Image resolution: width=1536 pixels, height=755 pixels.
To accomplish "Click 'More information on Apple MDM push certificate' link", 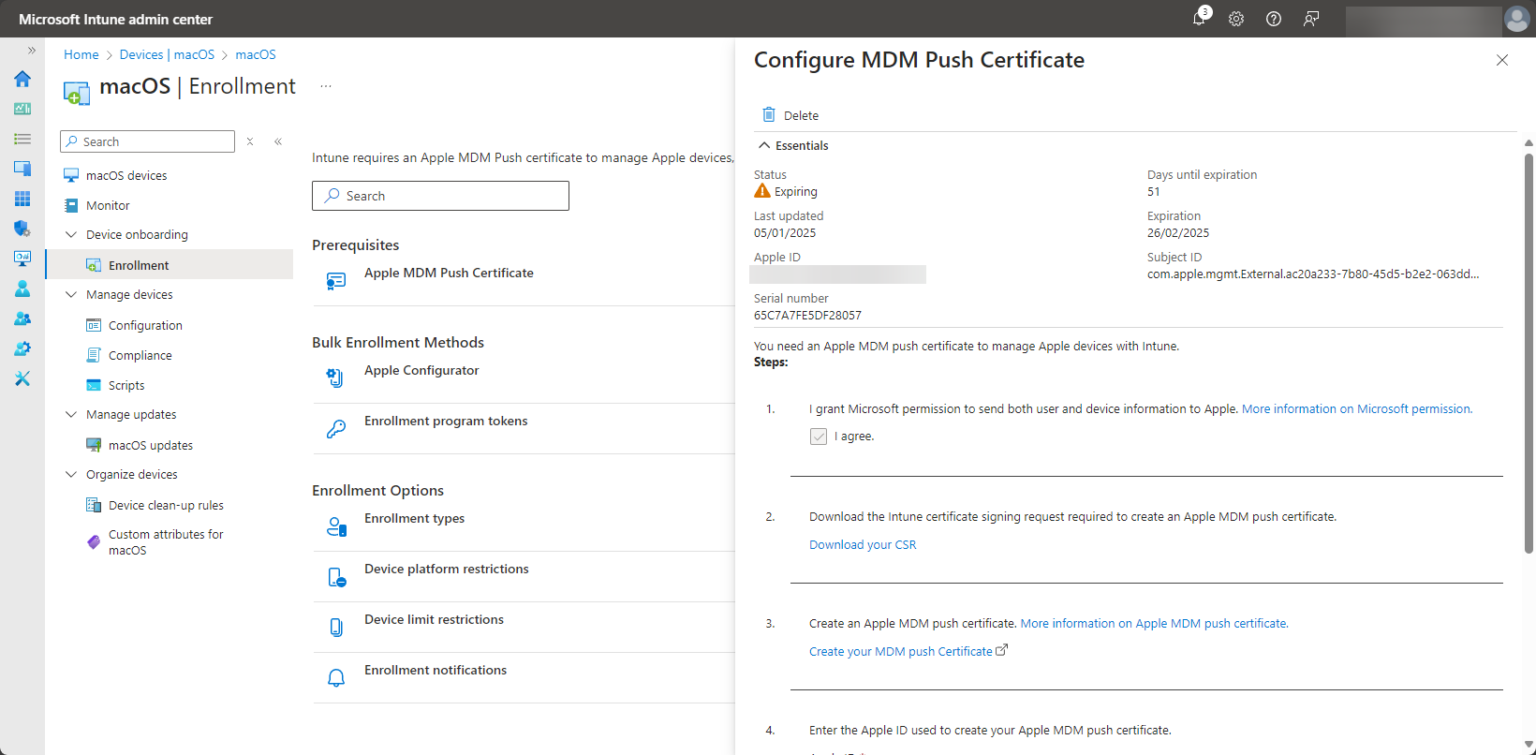I will pyautogui.click(x=1154, y=623).
